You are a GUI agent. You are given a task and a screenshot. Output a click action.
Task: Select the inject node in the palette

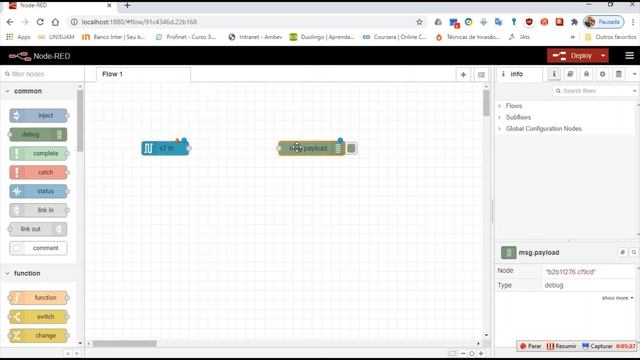point(38,116)
